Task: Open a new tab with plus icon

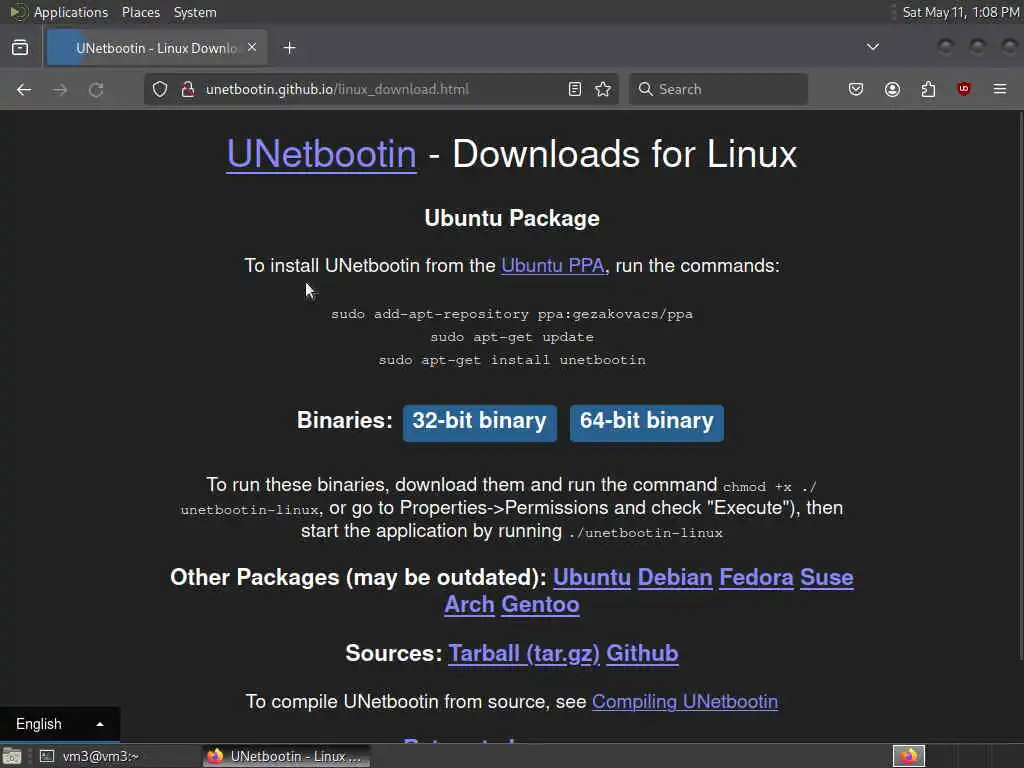Action: click(289, 48)
